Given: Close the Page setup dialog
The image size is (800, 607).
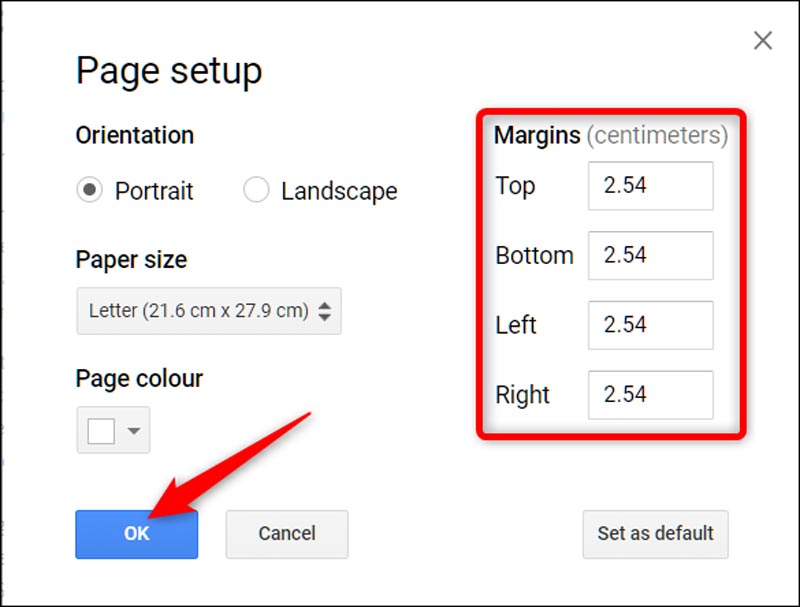Looking at the screenshot, I should 763,41.
